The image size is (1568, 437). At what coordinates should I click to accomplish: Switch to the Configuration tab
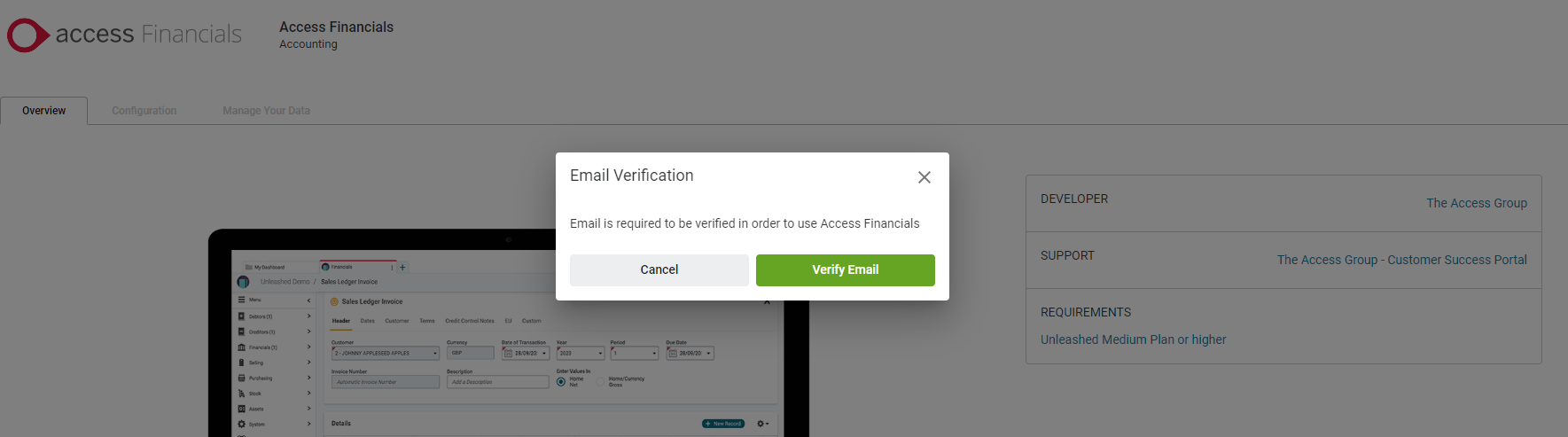pyautogui.click(x=144, y=111)
